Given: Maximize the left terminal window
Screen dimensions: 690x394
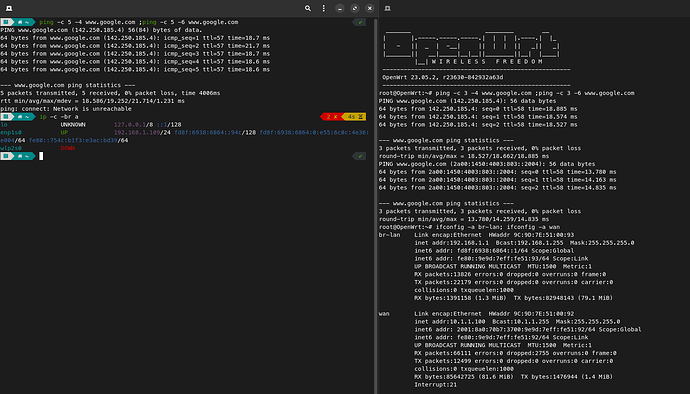Looking at the screenshot, I should tap(355, 8).
